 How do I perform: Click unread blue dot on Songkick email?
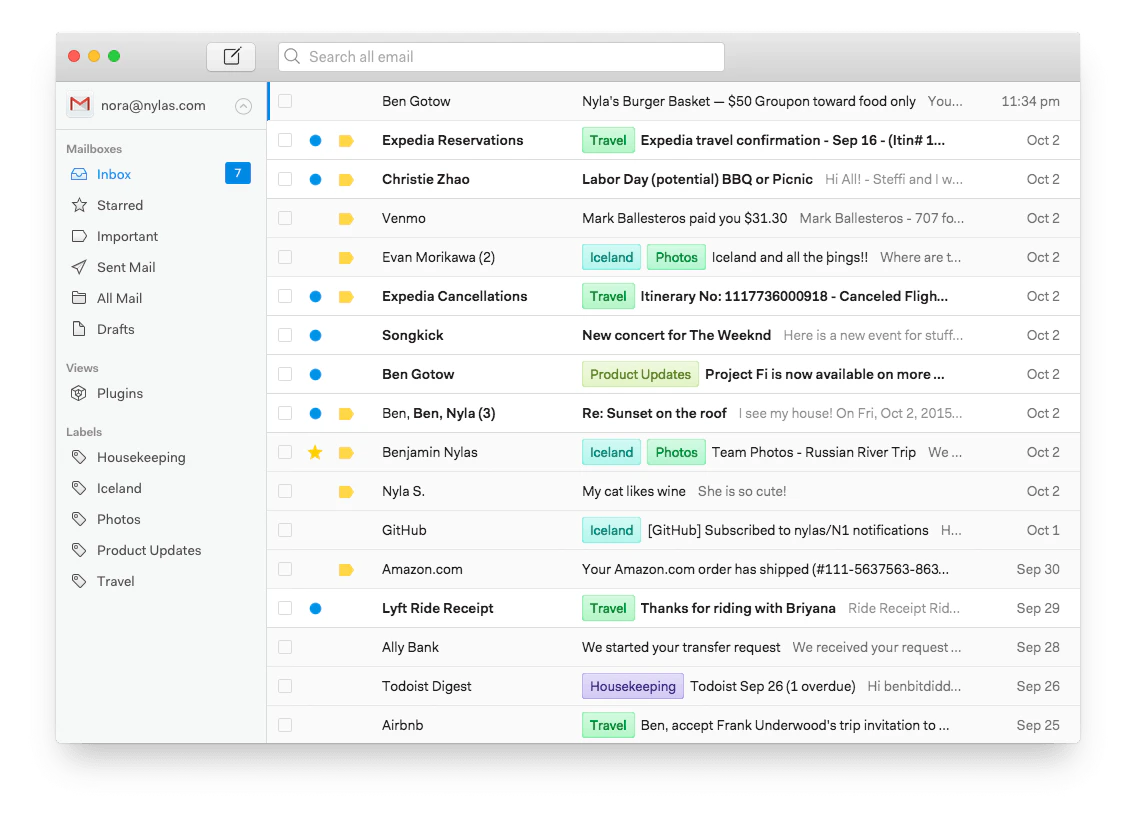[315, 335]
